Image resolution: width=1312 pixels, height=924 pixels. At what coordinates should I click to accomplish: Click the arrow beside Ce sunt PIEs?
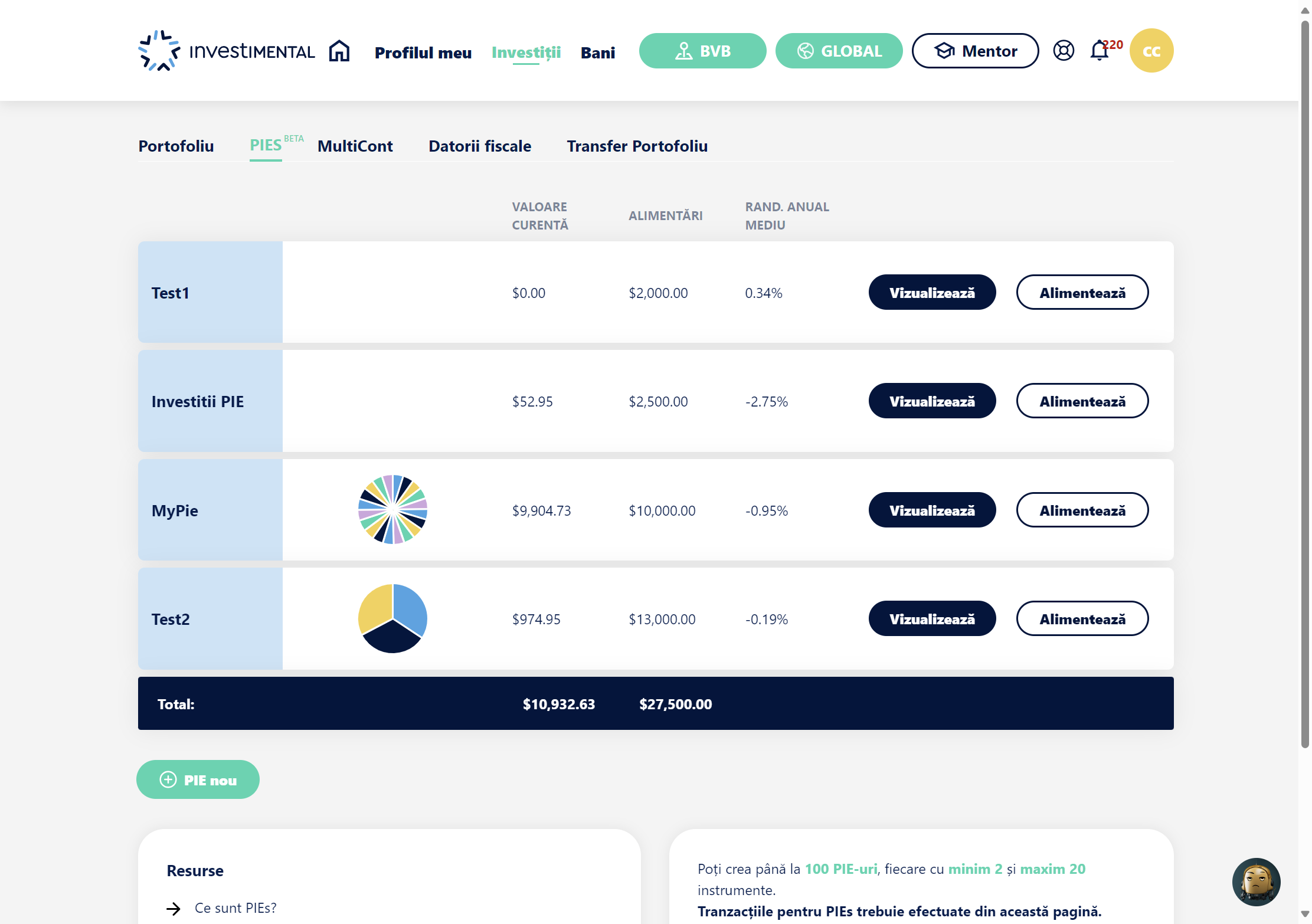pos(173,909)
